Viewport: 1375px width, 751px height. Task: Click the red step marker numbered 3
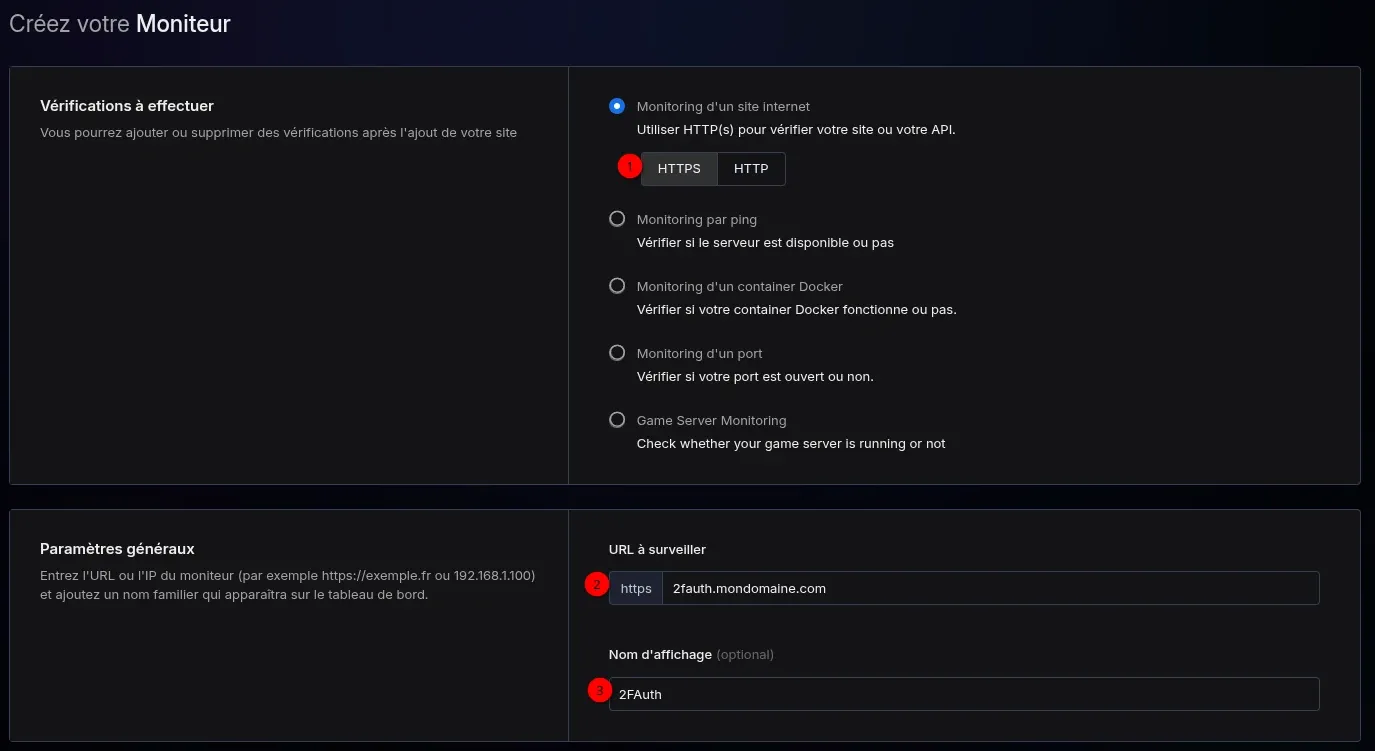click(599, 691)
